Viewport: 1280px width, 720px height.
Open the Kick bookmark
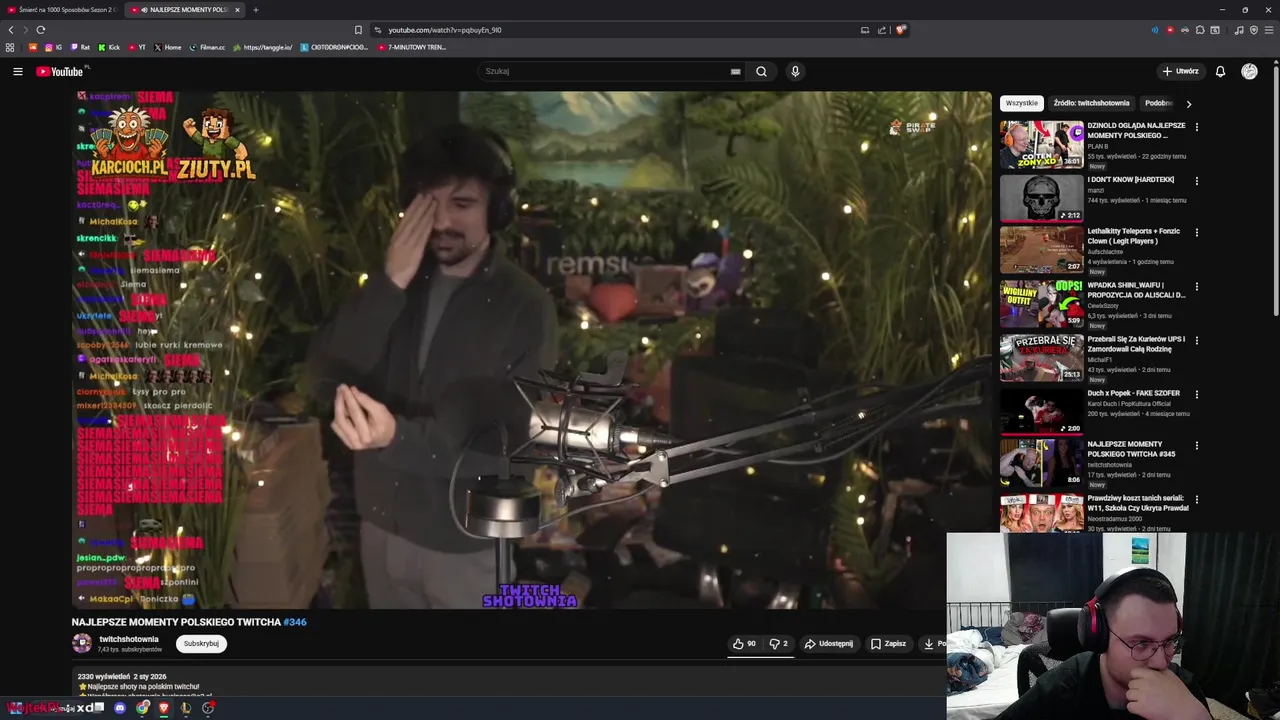tap(109, 47)
